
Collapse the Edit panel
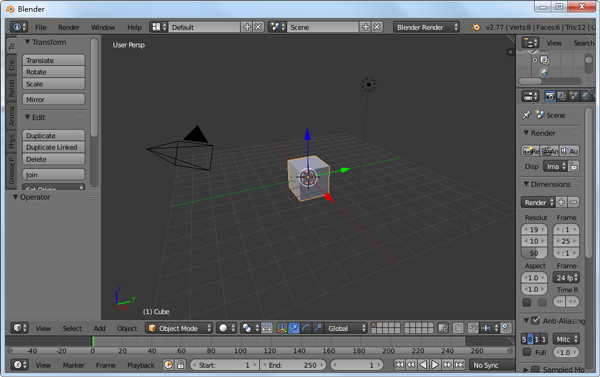(x=28, y=117)
